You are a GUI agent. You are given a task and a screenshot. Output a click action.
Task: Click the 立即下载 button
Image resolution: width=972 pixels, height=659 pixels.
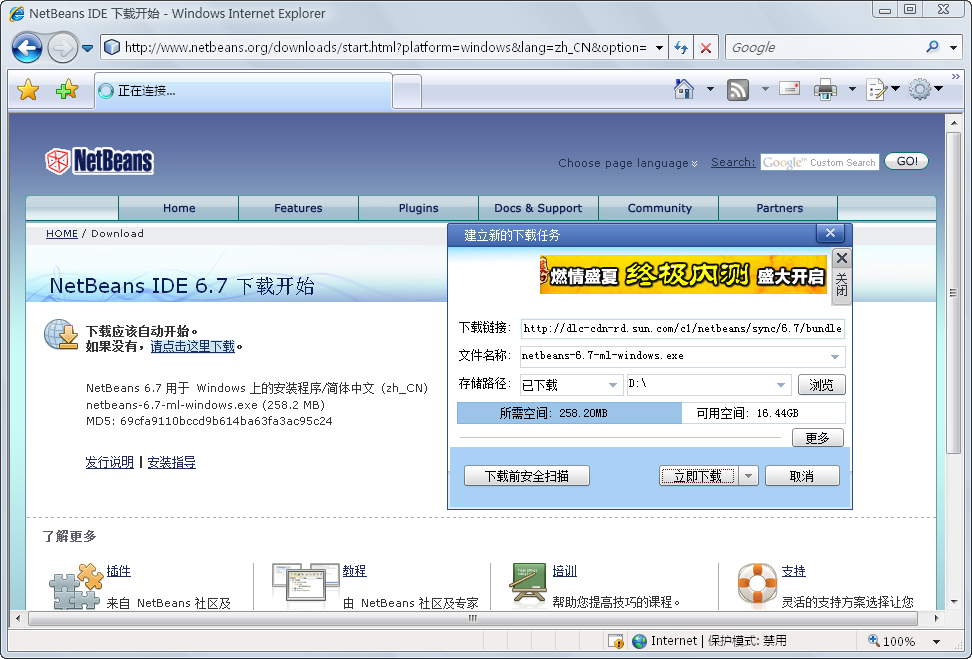(x=698, y=476)
